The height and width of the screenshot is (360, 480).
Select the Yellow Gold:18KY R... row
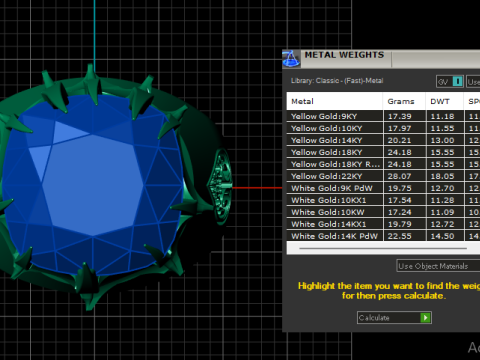383,164
